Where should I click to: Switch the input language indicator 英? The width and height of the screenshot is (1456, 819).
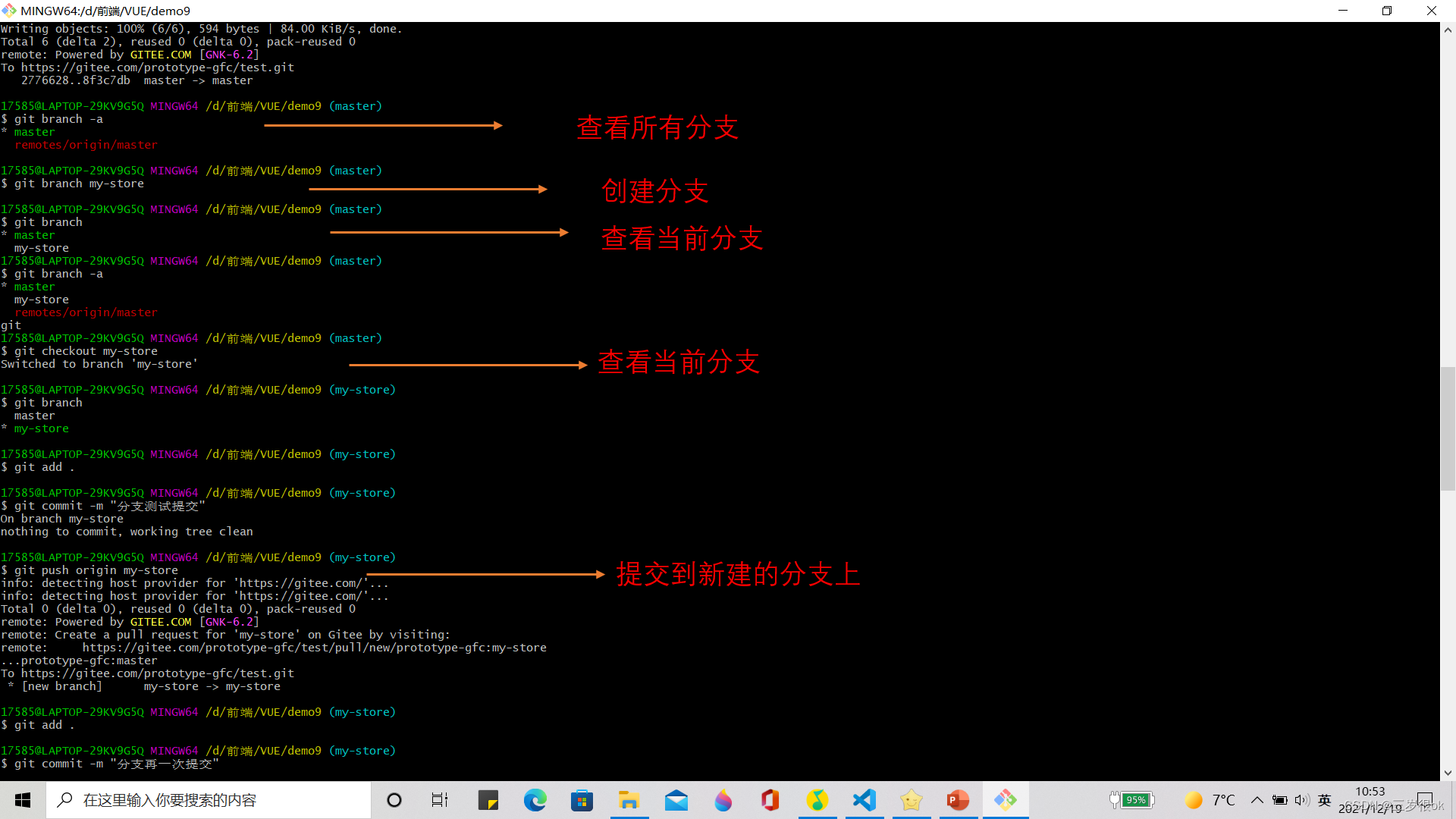pos(1325,800)
